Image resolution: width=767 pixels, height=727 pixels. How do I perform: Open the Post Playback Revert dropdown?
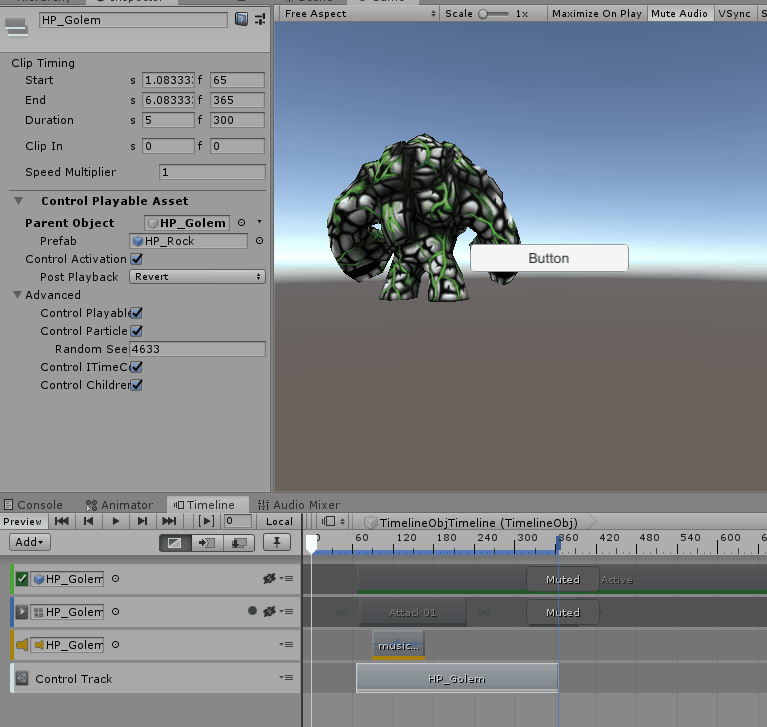(197, 277)
